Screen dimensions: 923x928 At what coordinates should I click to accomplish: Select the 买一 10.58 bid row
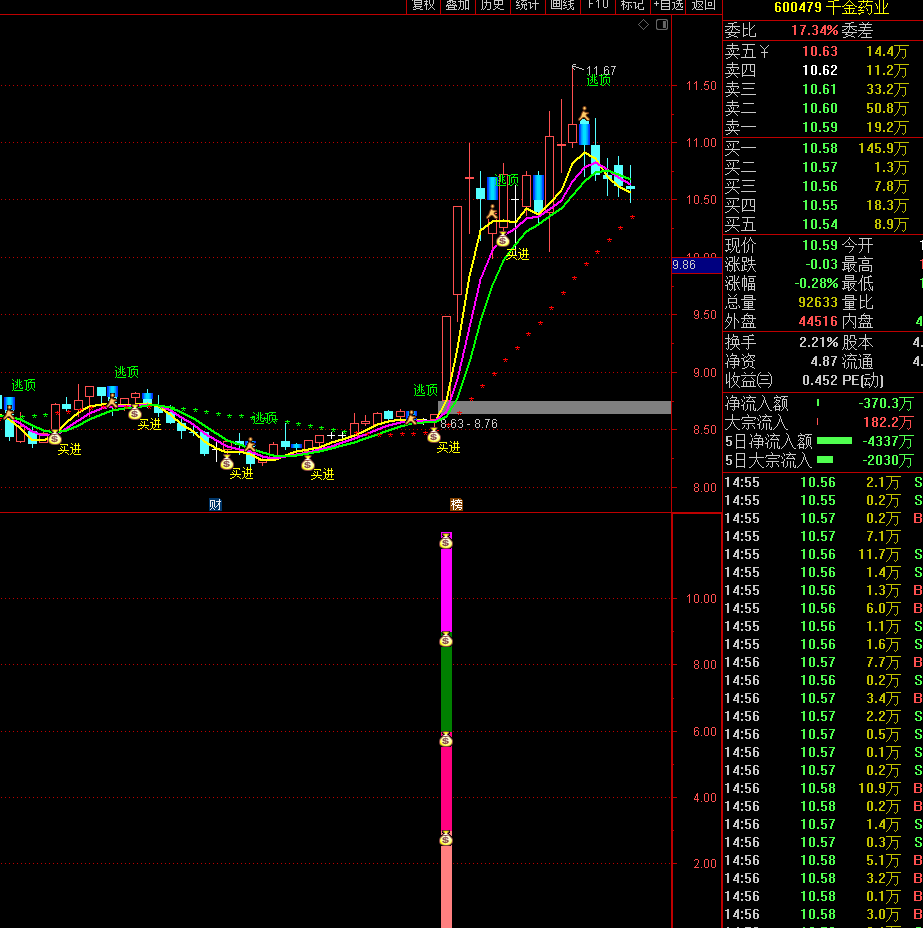(x=823, y=149)
